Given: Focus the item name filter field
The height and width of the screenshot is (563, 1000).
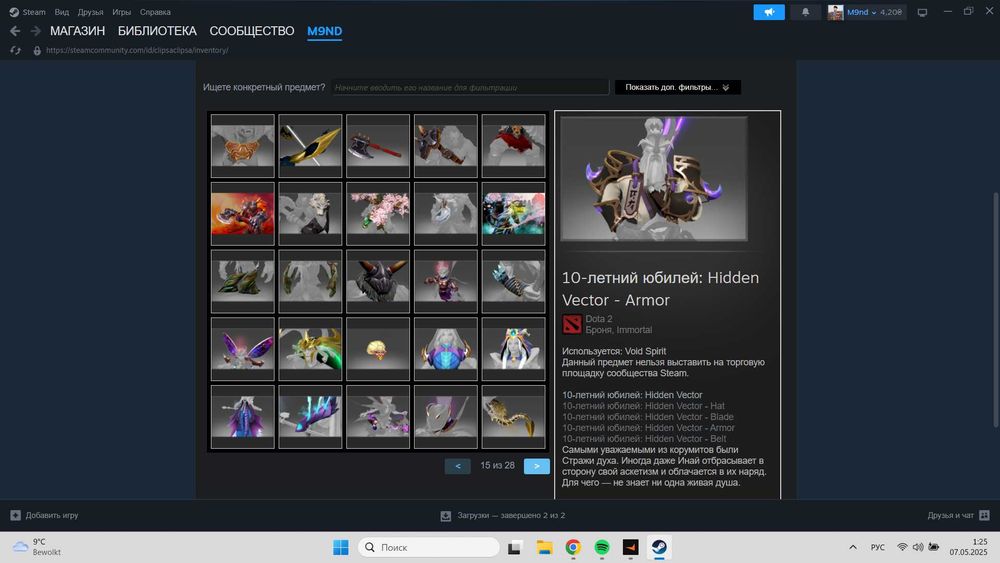Looking at the screenshot, I should (x=470, y=87).
